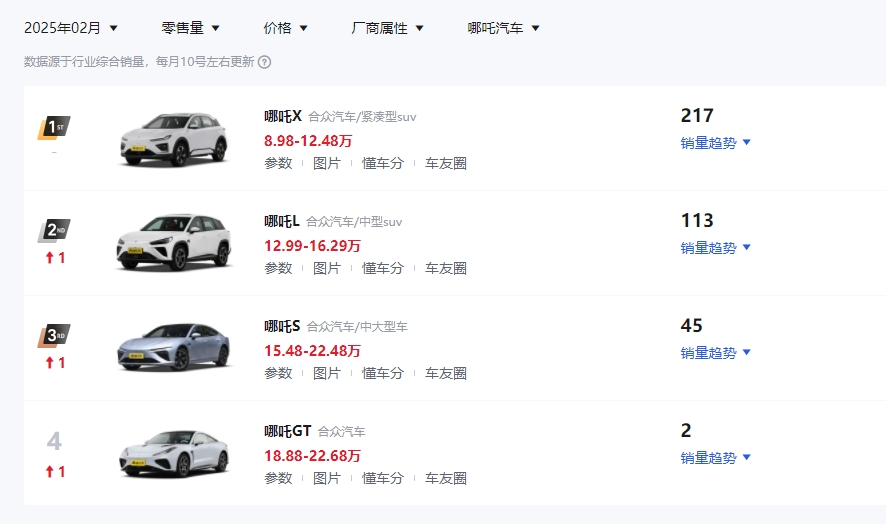Open 参数 link for 哪吒X
The height and width of the screenshot is (524, 886).
(278, 163)
